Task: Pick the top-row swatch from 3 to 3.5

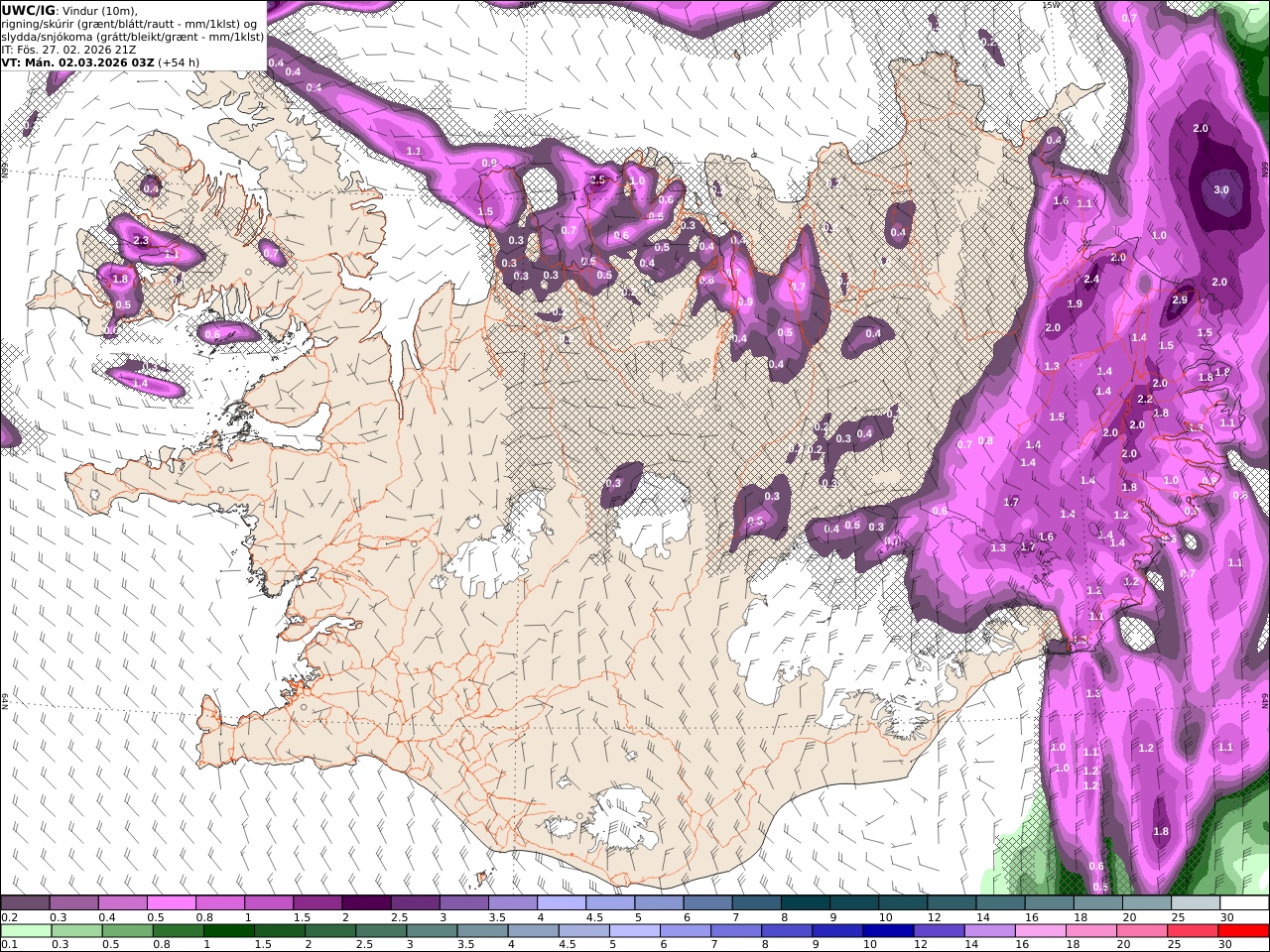Action: [x=463, y=903]
